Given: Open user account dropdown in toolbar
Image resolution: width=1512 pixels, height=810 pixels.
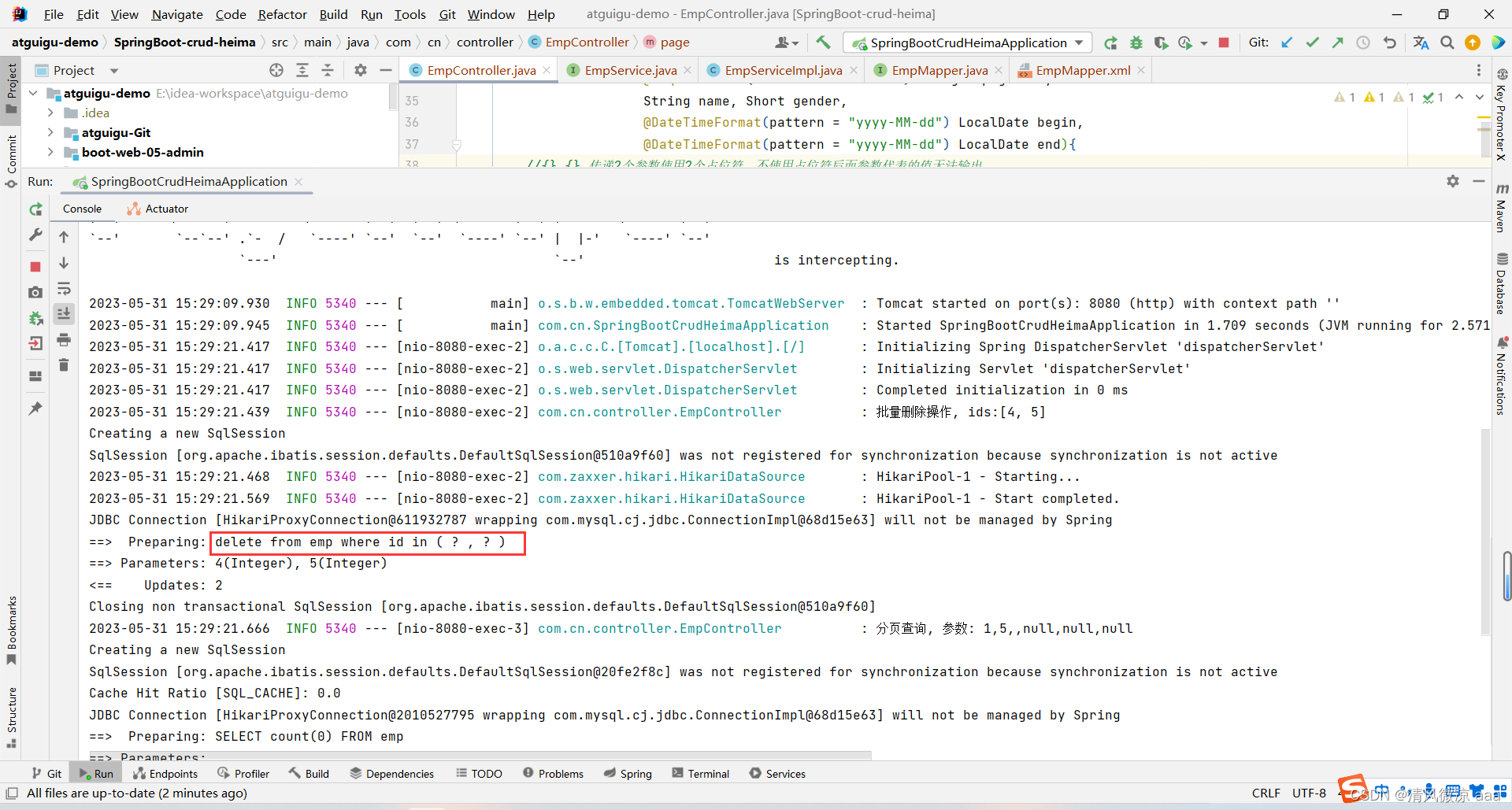Looking at the screenshot, I should [787, 43].
